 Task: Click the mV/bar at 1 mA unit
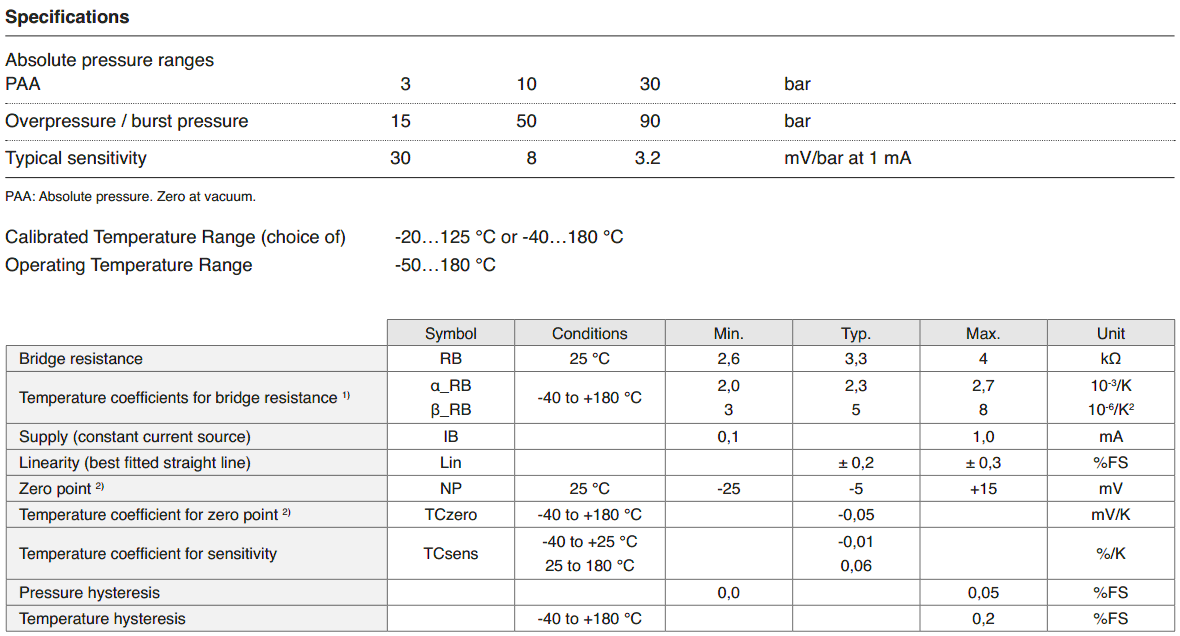847,158
